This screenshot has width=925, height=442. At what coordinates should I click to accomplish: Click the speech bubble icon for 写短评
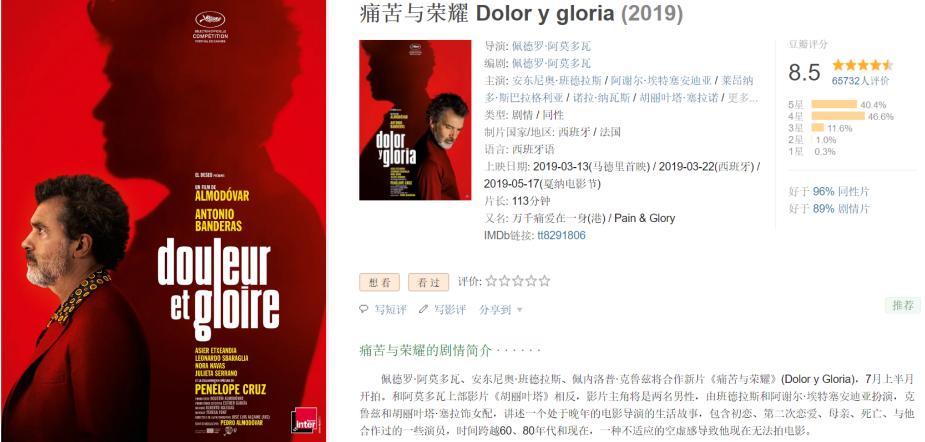[x=363, y=309]
